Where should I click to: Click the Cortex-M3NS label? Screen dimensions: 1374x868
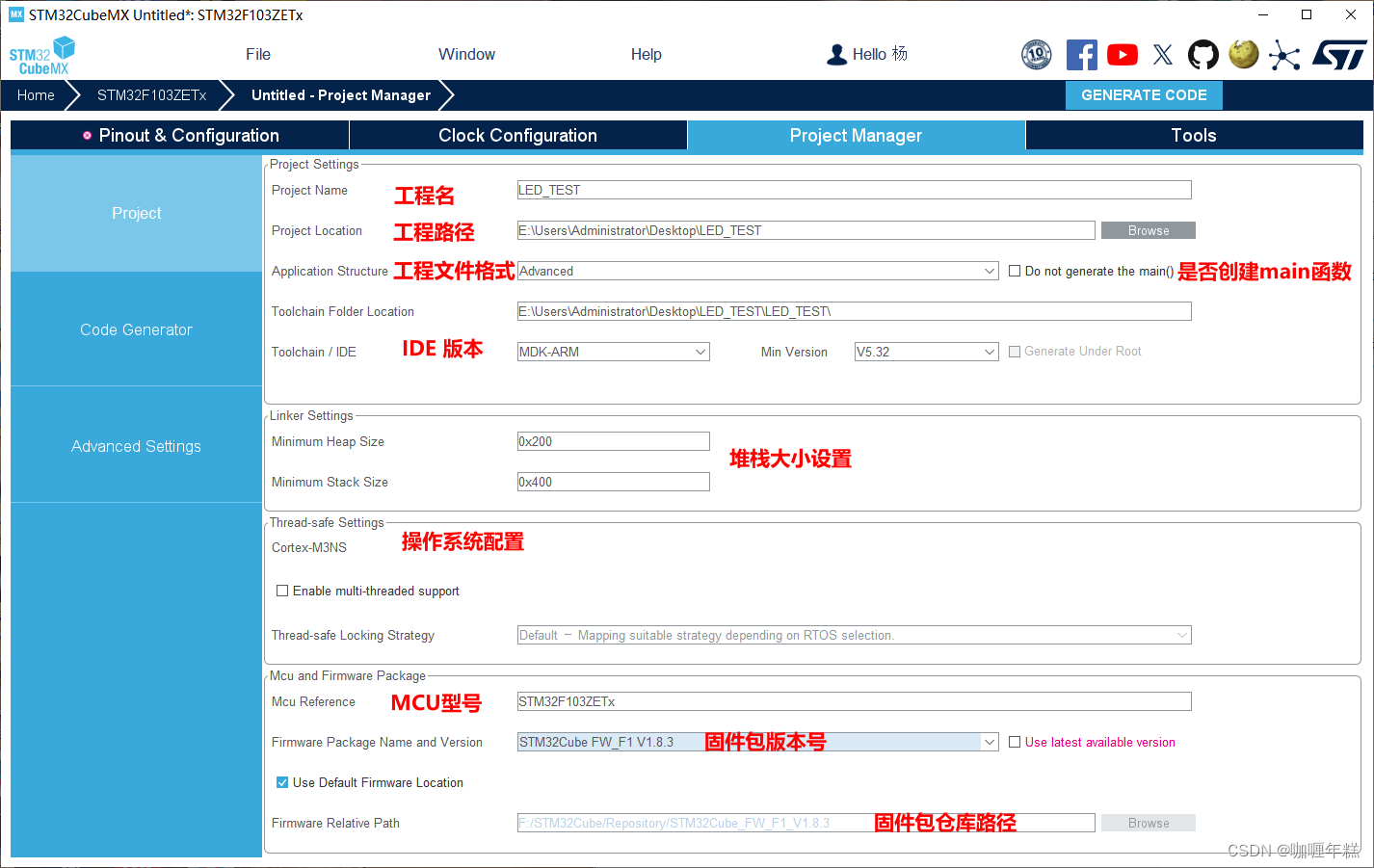click(309, 547)
